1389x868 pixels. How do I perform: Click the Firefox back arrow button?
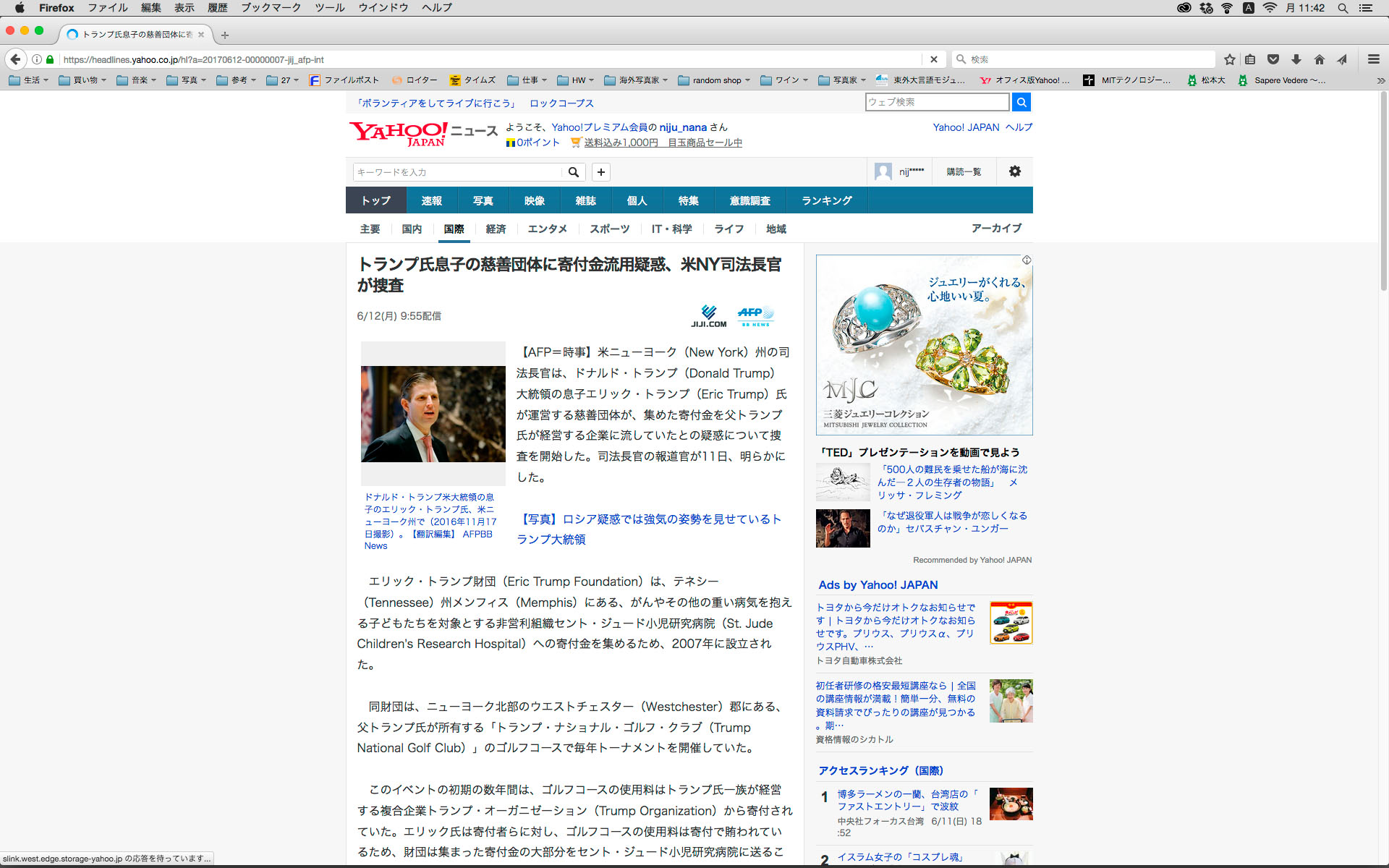point(15,59)
